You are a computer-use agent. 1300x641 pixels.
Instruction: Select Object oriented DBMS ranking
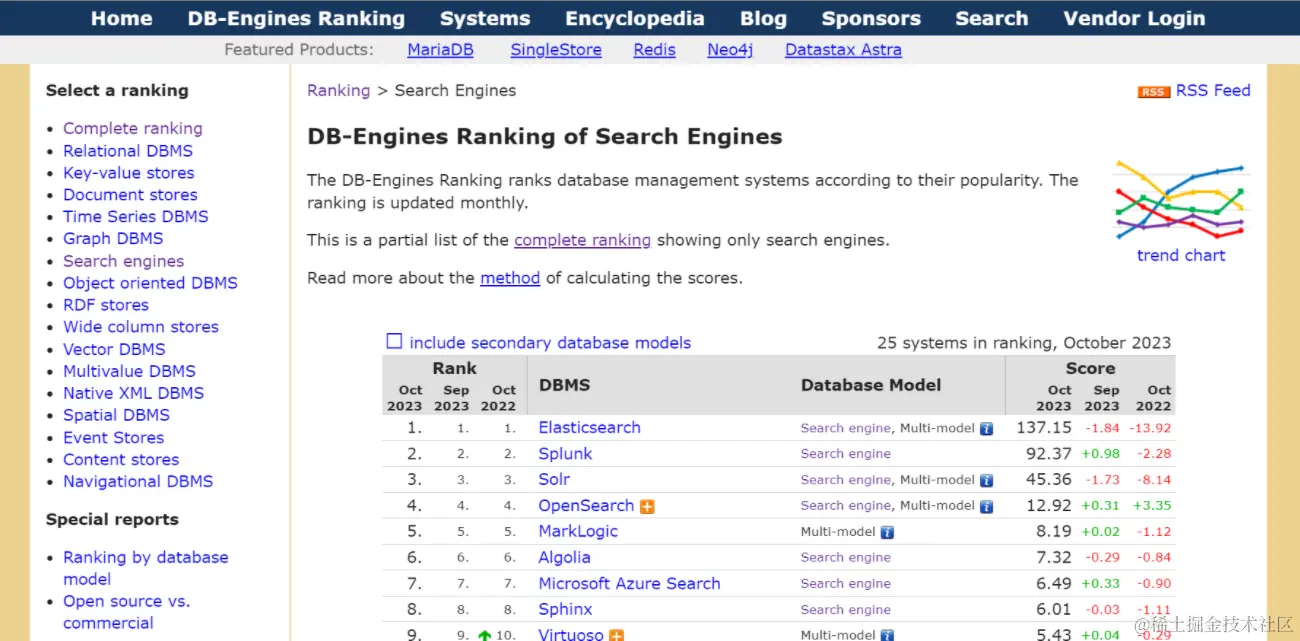[x=150, y=283]
